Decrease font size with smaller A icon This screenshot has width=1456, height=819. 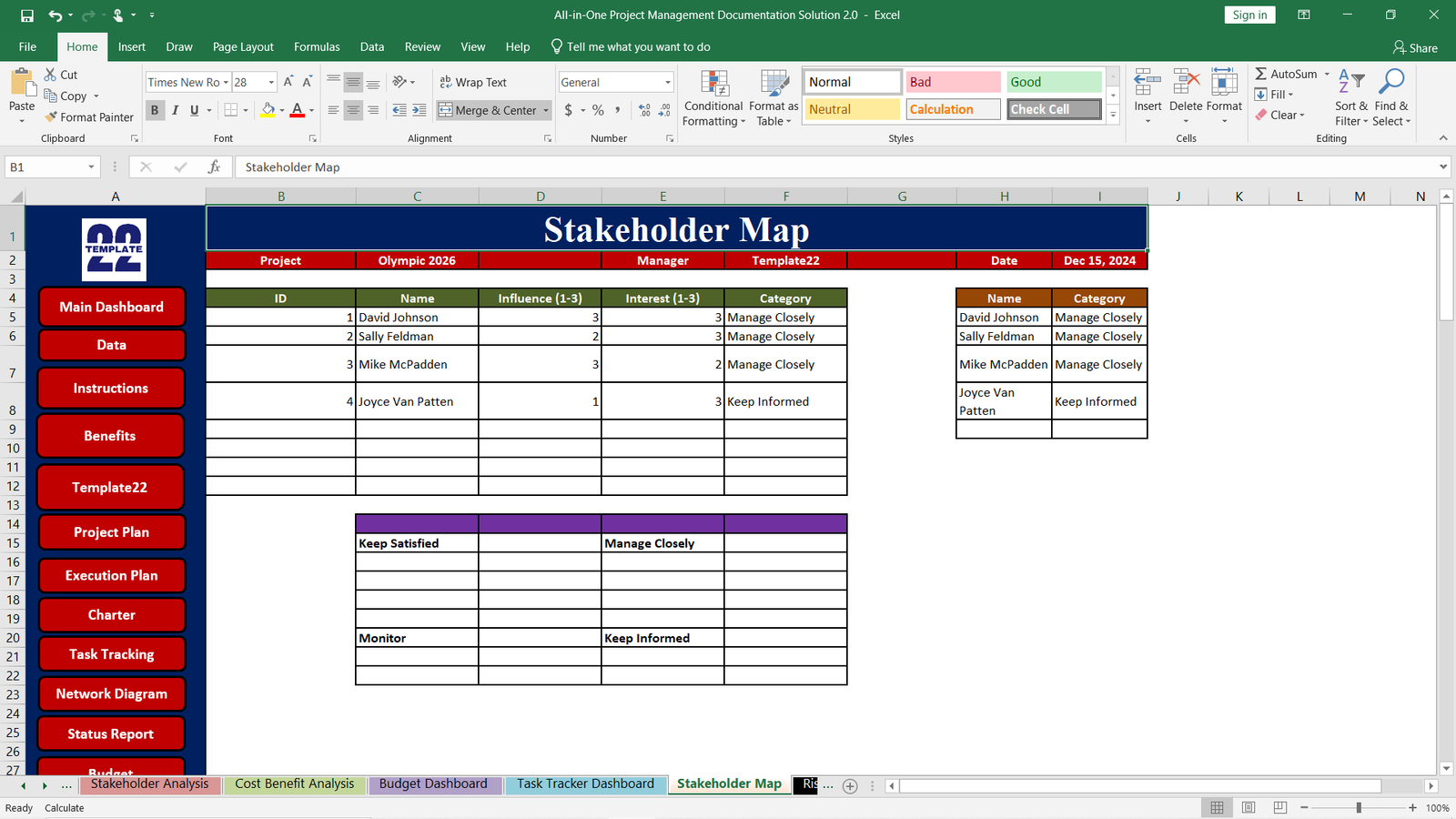[308, 82]
